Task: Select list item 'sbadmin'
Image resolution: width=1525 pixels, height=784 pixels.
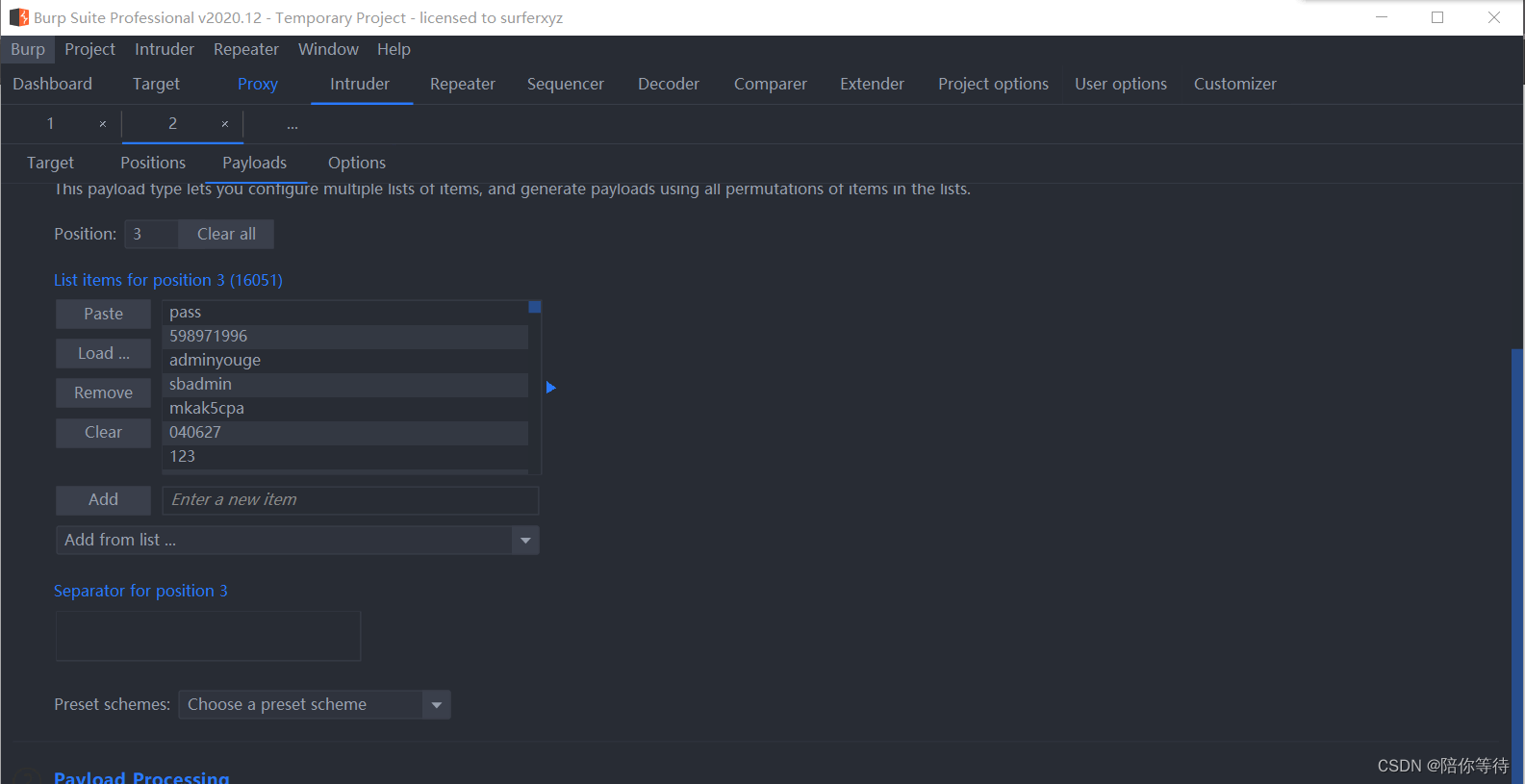Action: (x=345, y=385)
